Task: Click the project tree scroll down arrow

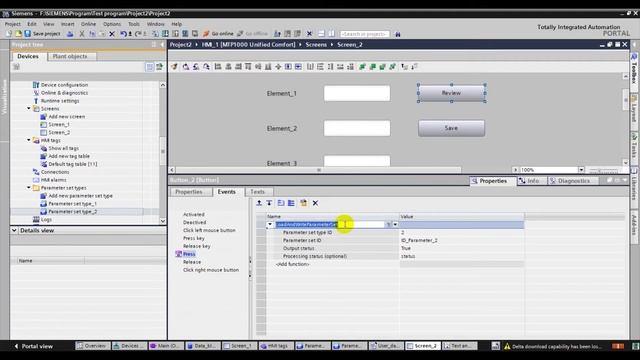Action: click(x=162, y=221)
